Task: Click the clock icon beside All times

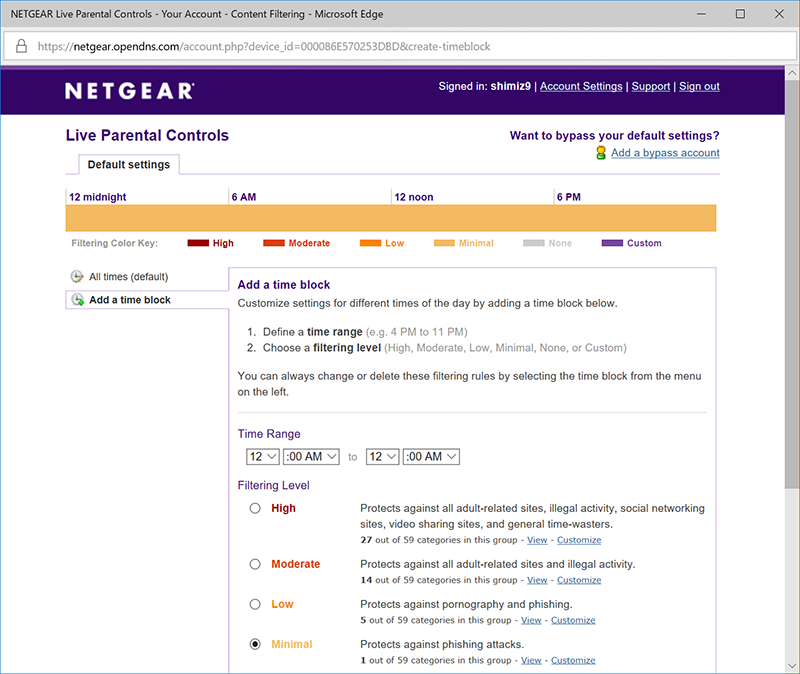Action: click(77, 277)
